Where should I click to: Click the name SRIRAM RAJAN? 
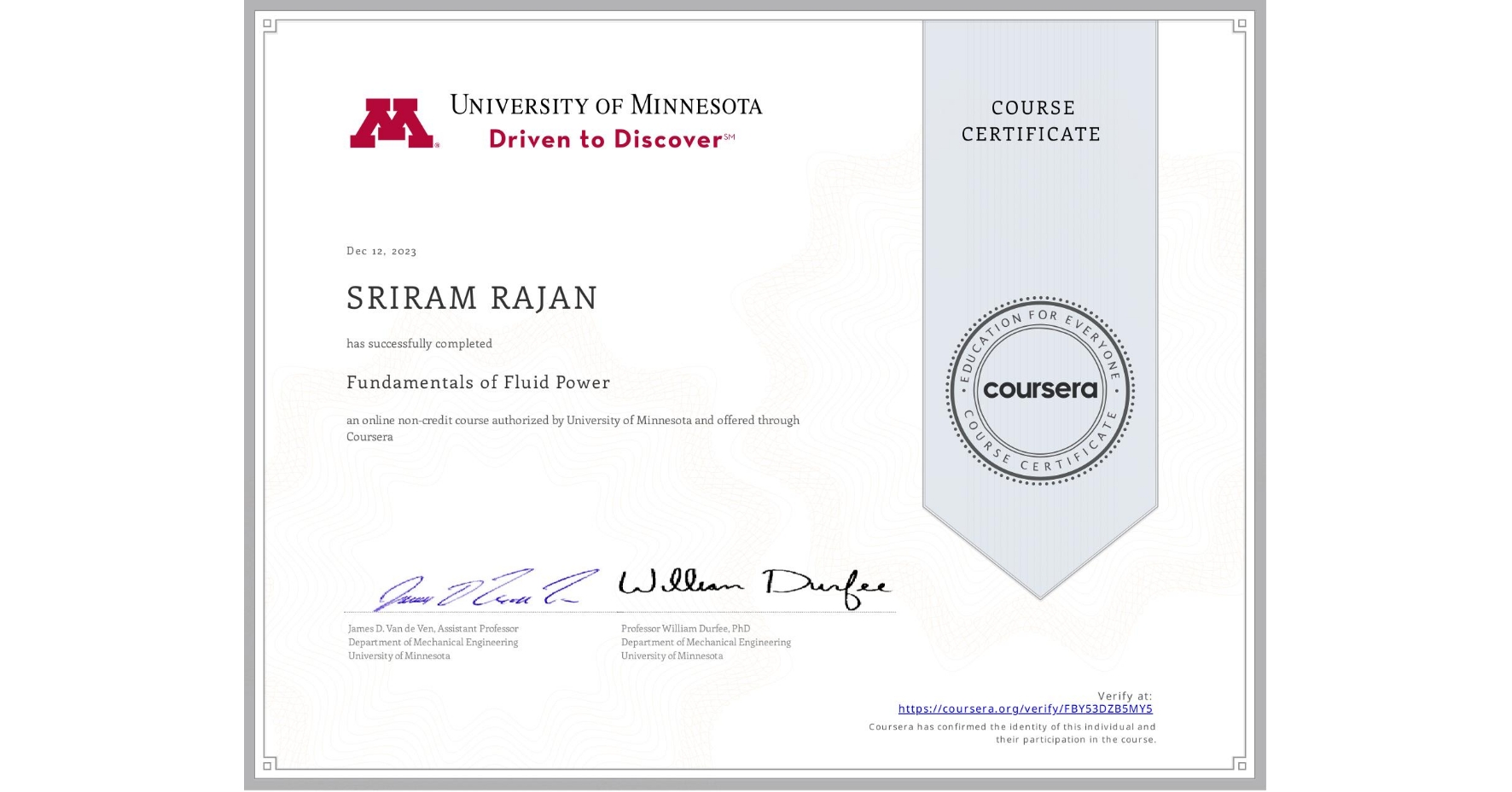click(470, 299)
